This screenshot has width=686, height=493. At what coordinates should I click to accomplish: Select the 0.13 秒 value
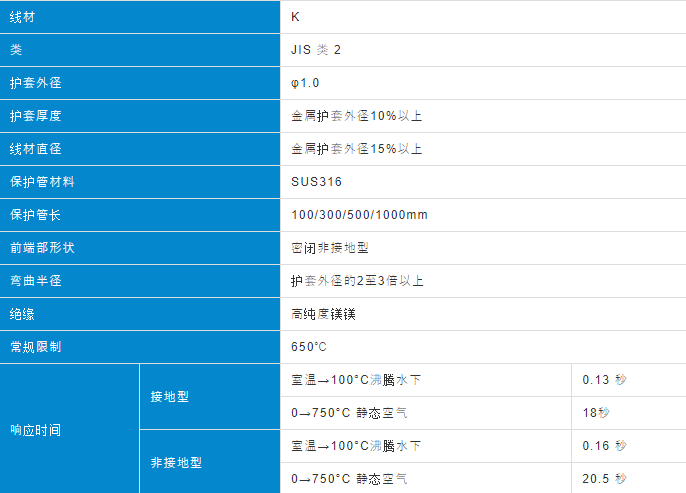604,380
